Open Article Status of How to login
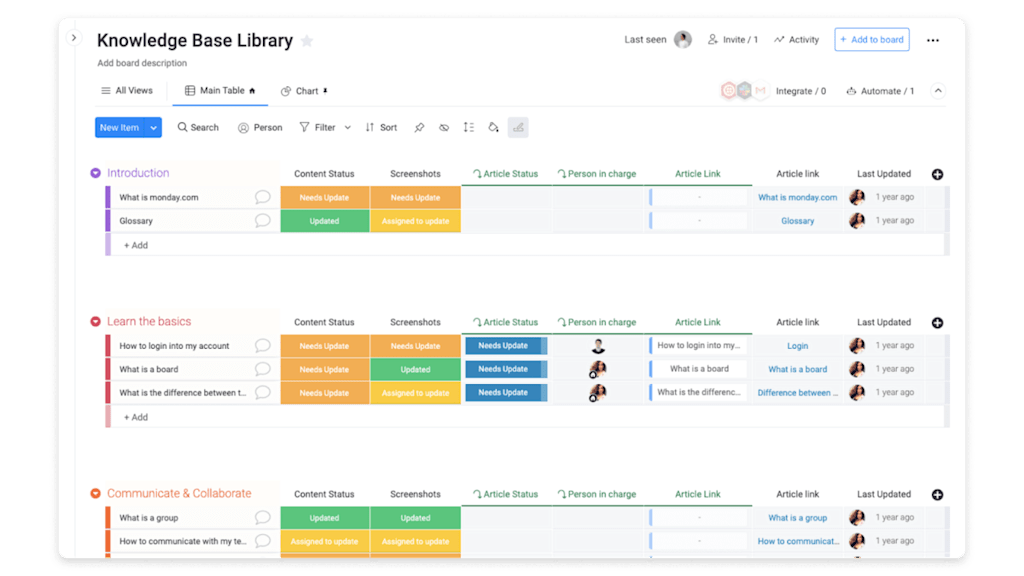Screen dimensions: 1024x576 pyautogui.click(x=506, y=345)
